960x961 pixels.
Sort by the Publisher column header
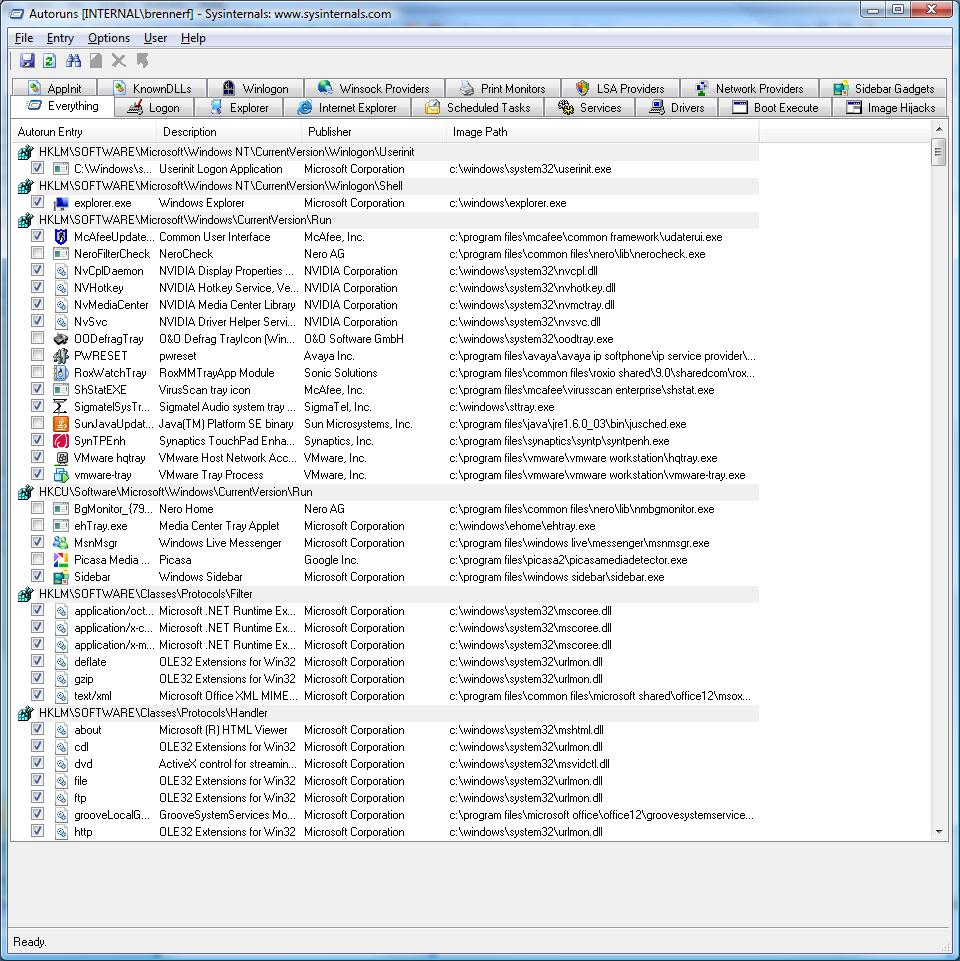point(373,132)
